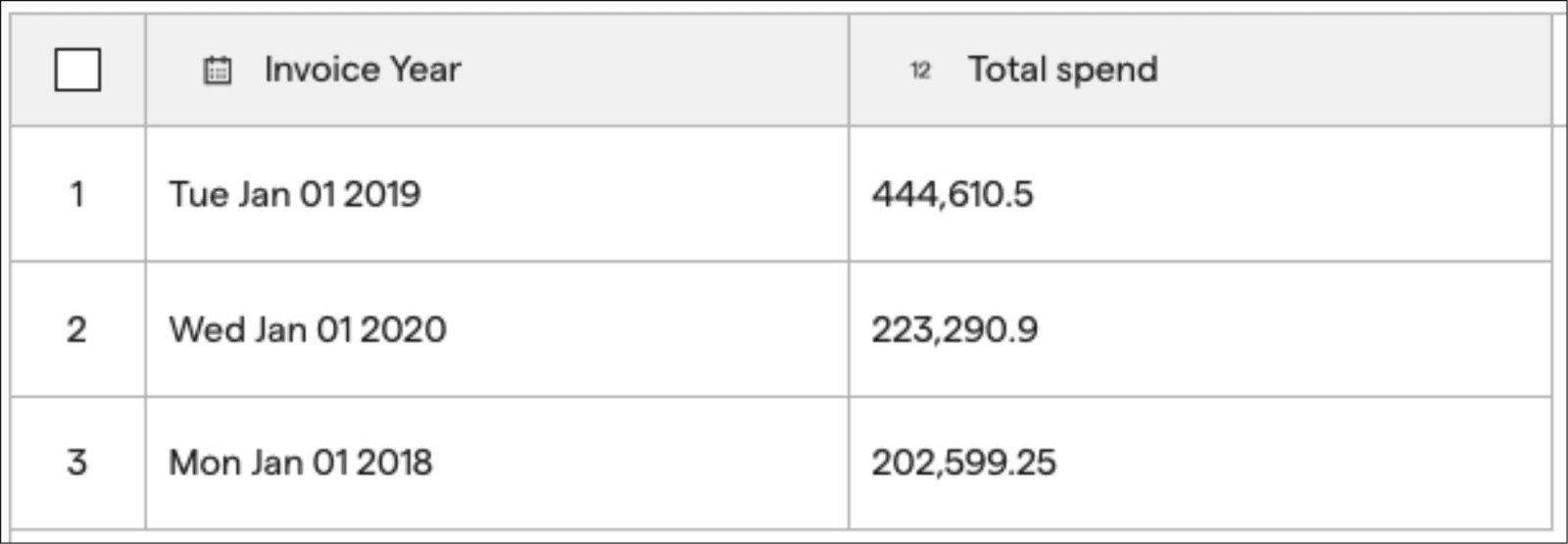Select the Invoice Year column header

pyautogui.click(x=498, y=70)
